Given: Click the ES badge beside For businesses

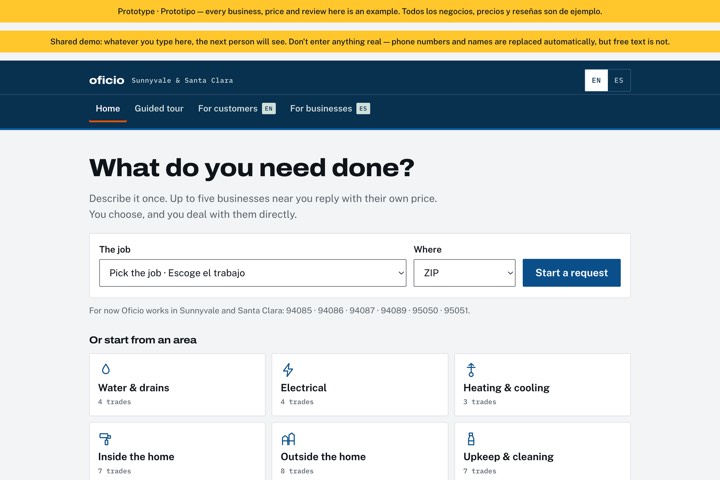Looking at the screenshot, I should (363, 109).
